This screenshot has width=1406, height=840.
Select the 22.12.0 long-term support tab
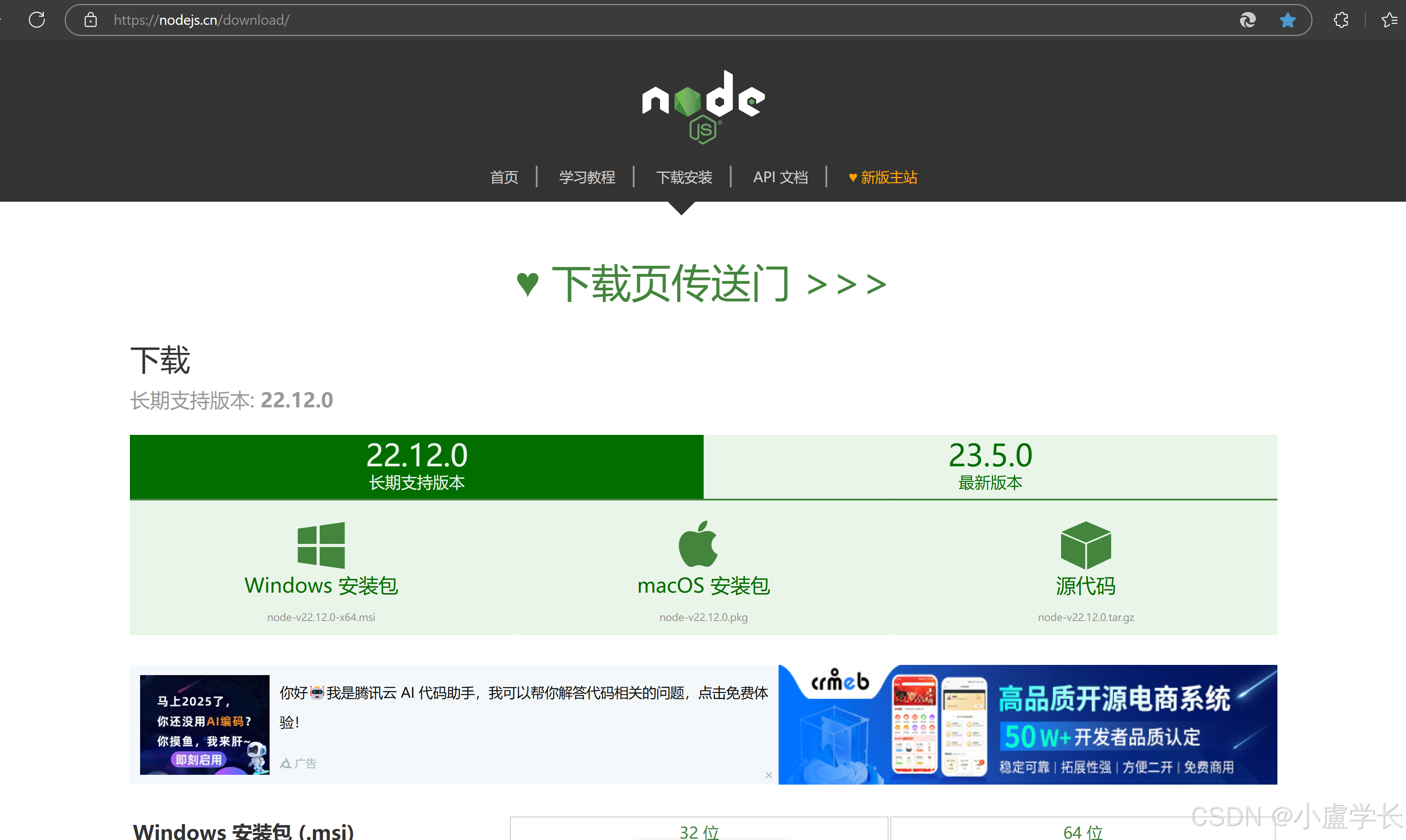417,466
